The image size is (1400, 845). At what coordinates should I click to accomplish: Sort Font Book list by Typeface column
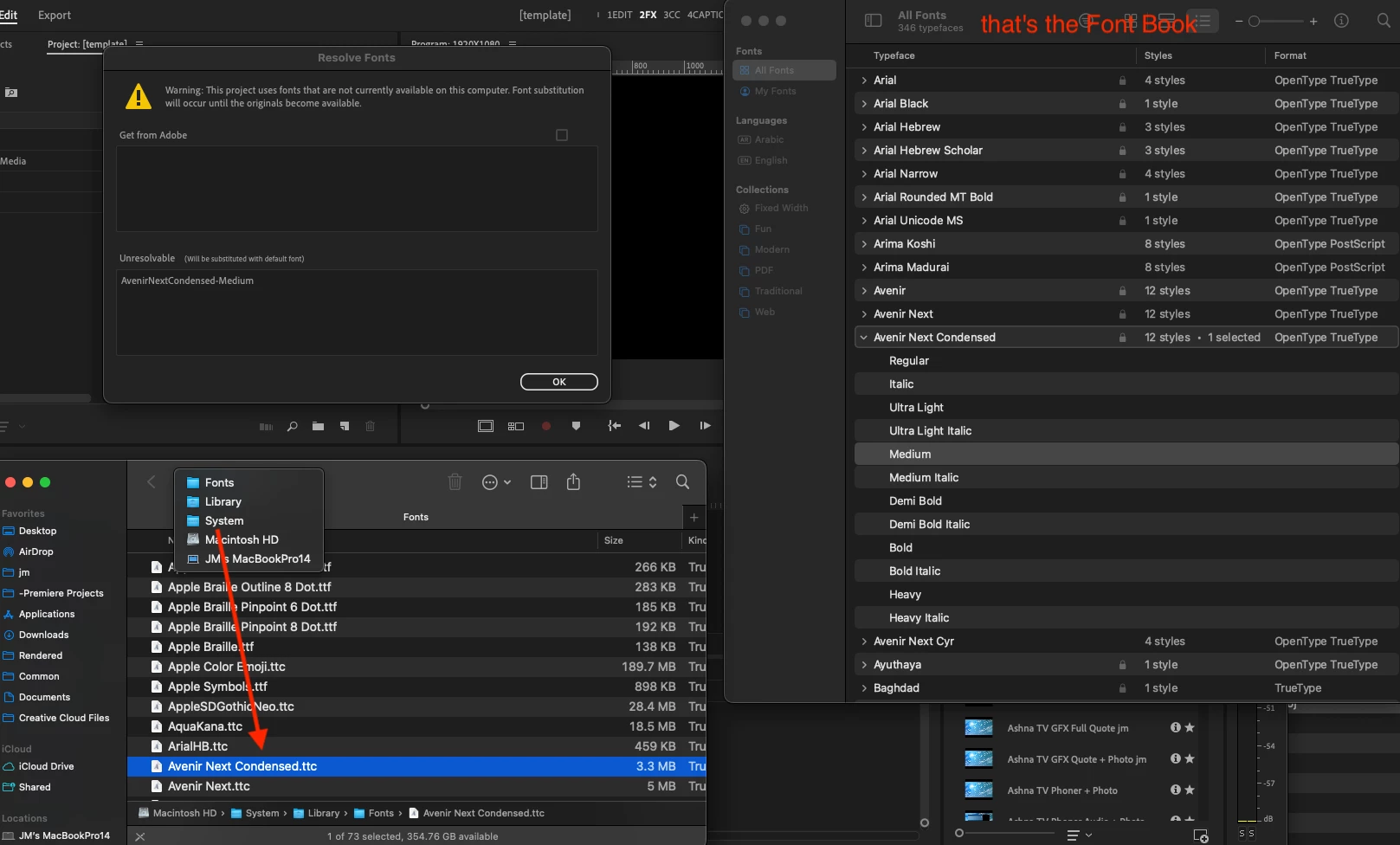pyautogui.click(x=894, y=55)
